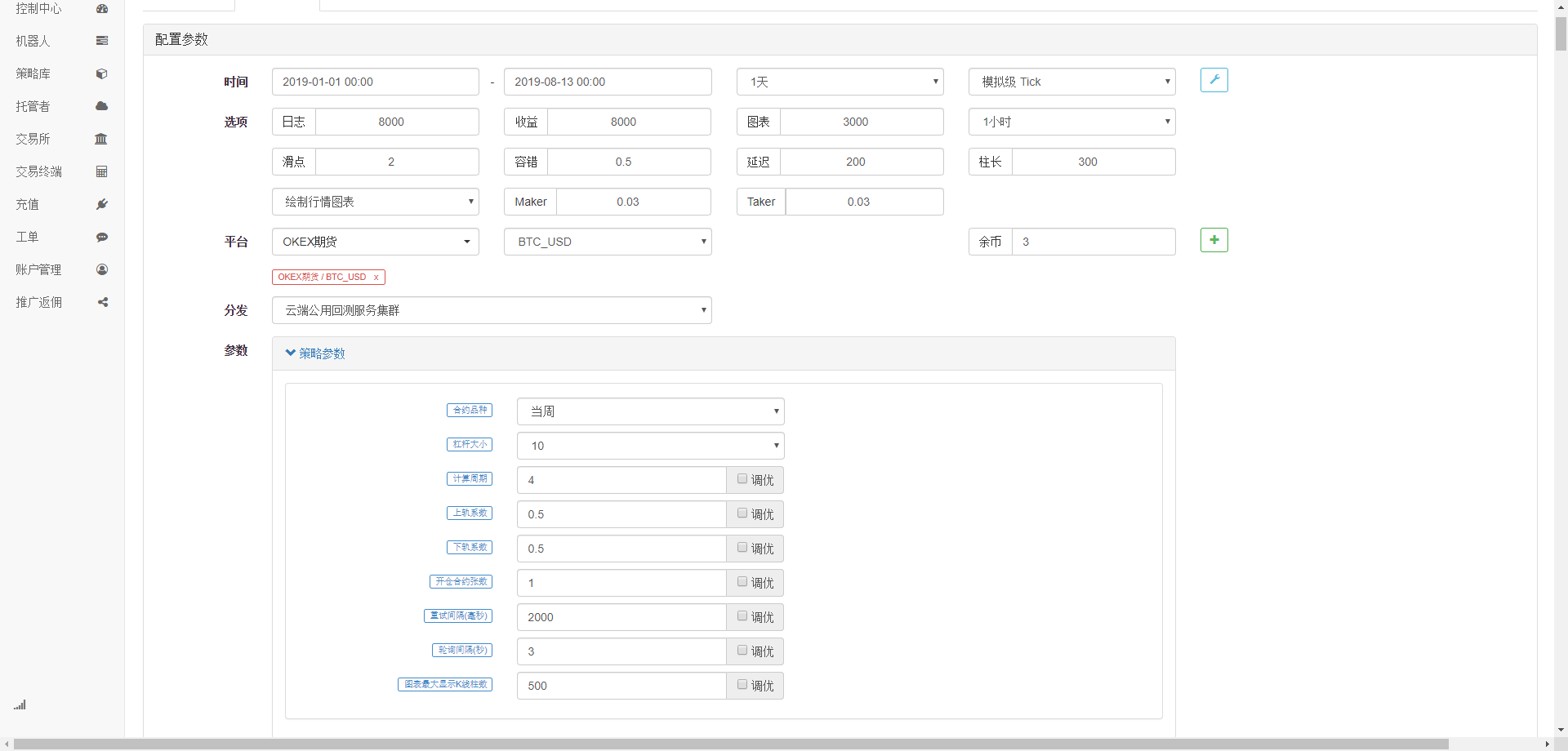The image size is (1568, 751).
Task: Remove the OKEX期货 / BTC_USD tag
Action: point(376,278)
